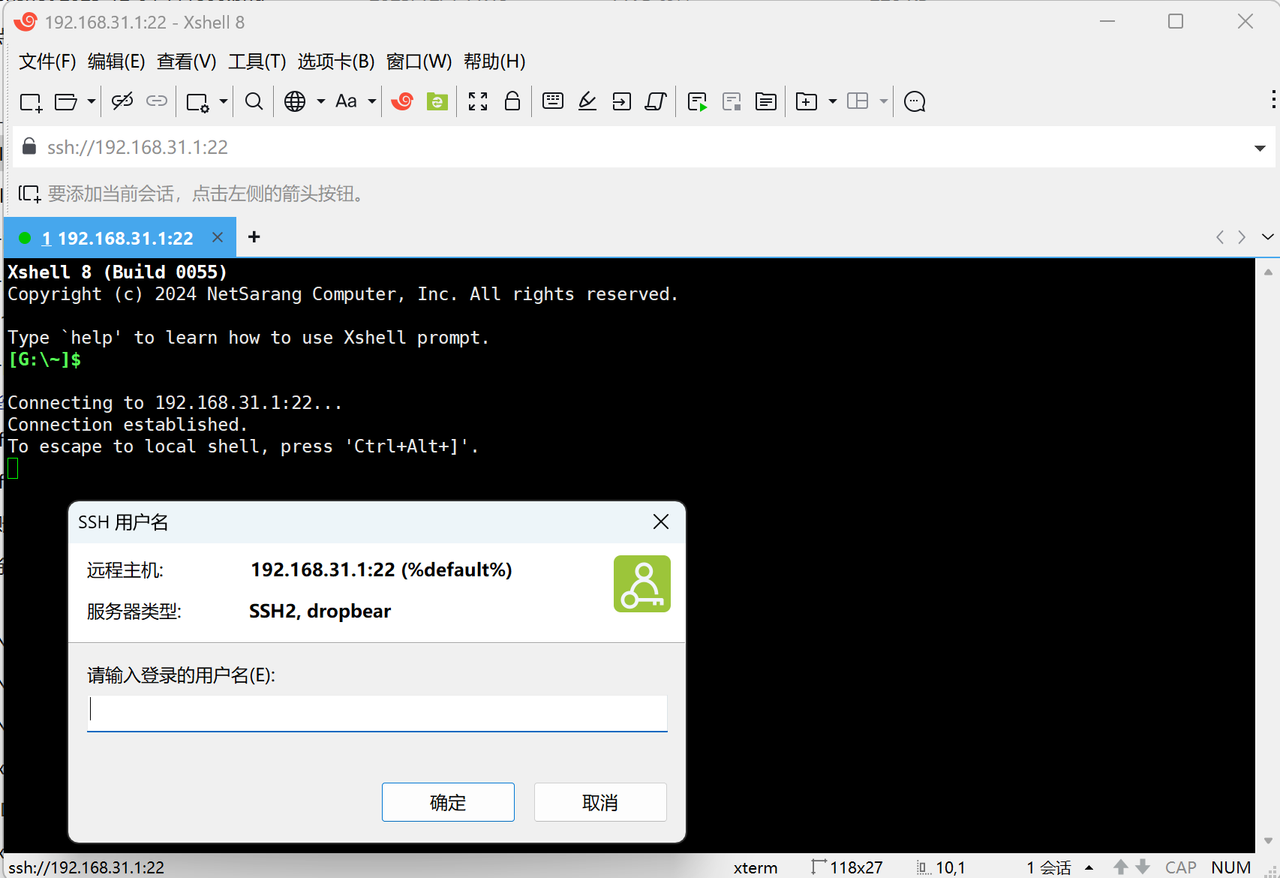Open the 选项卡(B) menu
This screenshot has height=878, width=1280.
click(x=336, y=62)
